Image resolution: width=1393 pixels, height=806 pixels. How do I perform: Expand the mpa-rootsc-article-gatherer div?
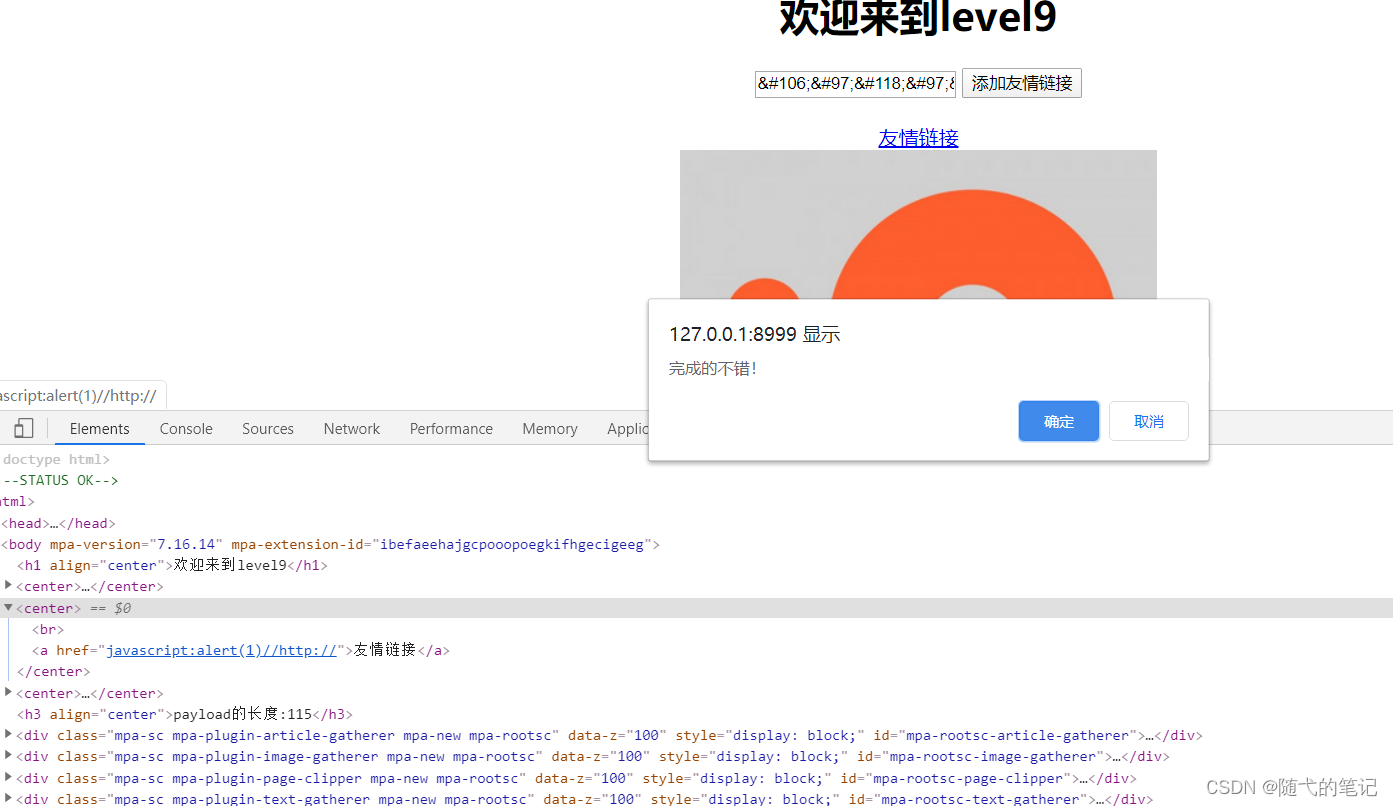click(x=8, y=735)
